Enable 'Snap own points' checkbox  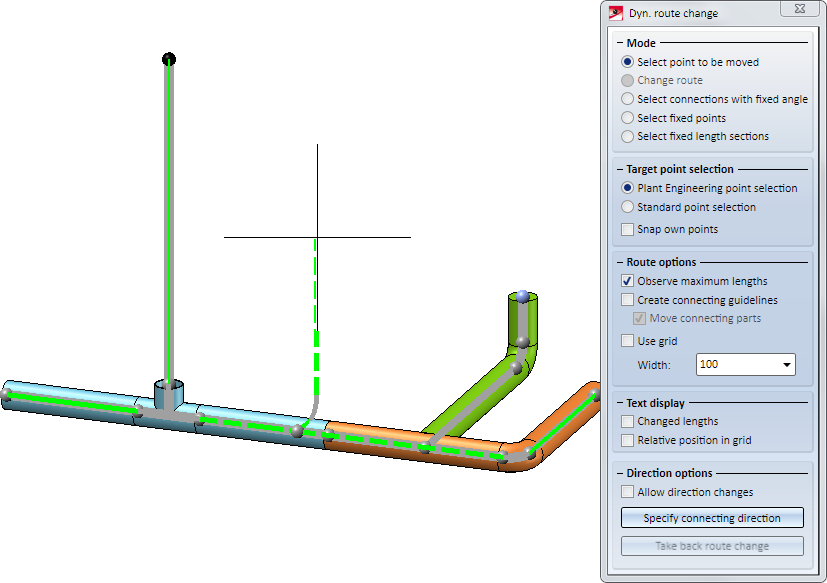(627, 229)
